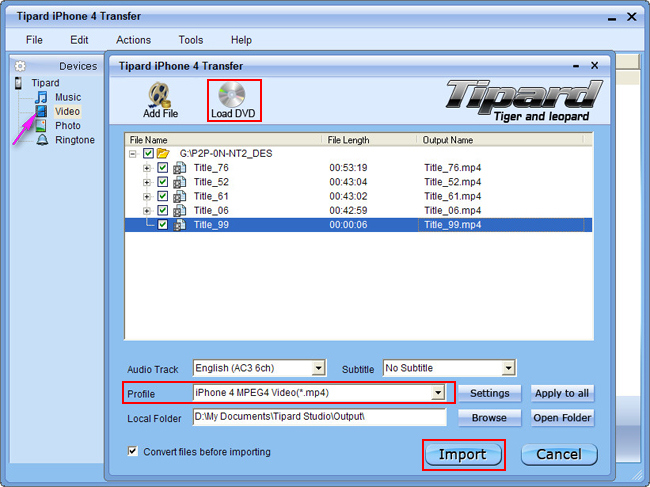
Task: Open the Profile dropdown arrow
Action: click(x=438, y=393)
